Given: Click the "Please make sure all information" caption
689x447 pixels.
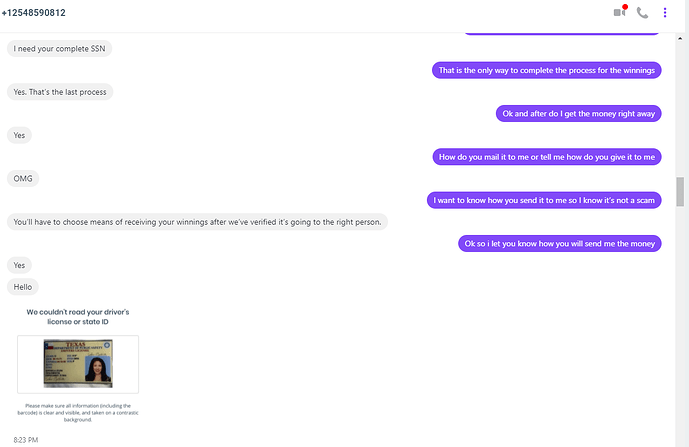Looking at the screenshot, I should click(x=78, y=413).
